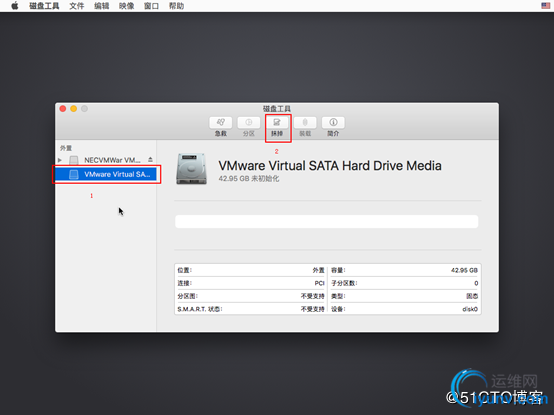Click the 外置 sidebar section header
Screen dimensions: 554x415
point(66,148)
